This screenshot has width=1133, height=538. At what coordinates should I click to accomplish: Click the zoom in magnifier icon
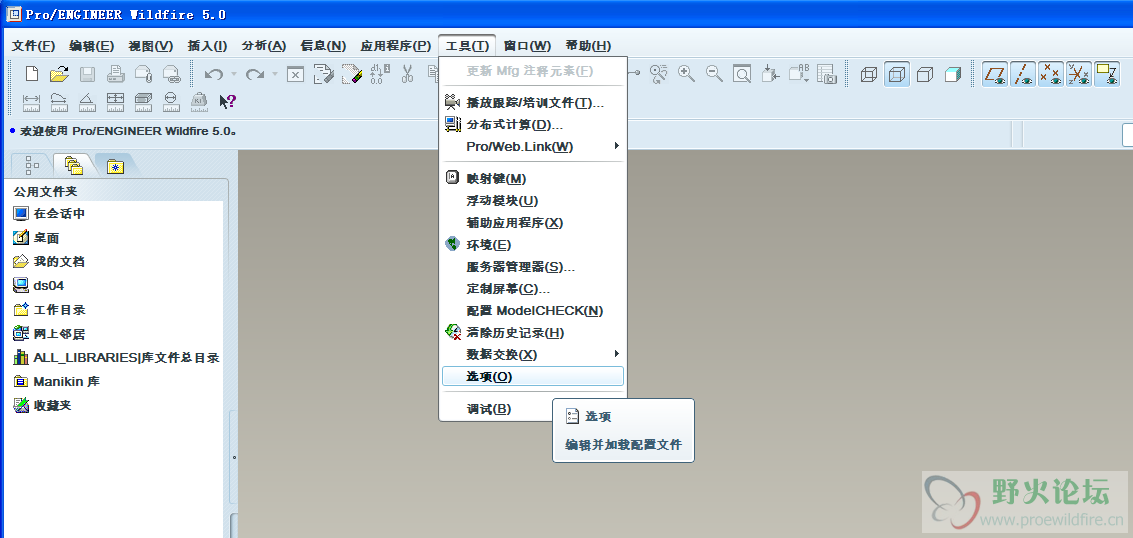click(686, 74)
